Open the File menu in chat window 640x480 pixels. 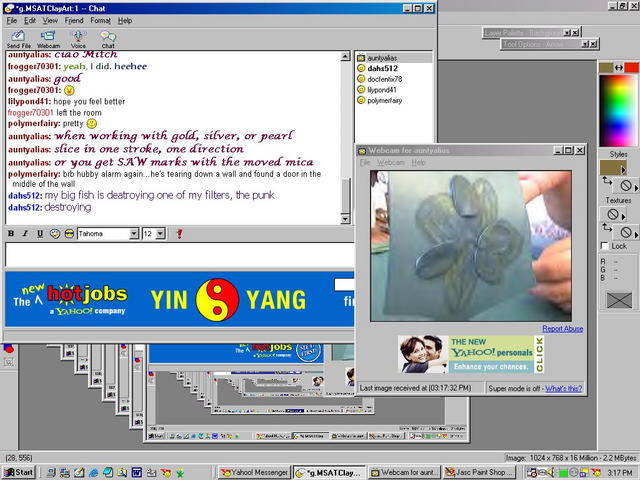[12, 20]
